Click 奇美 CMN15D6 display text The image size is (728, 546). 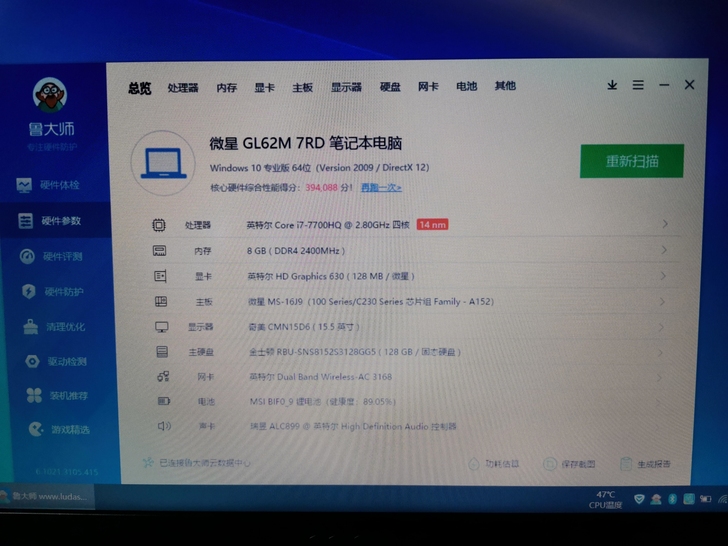click(x=304, y=327)
